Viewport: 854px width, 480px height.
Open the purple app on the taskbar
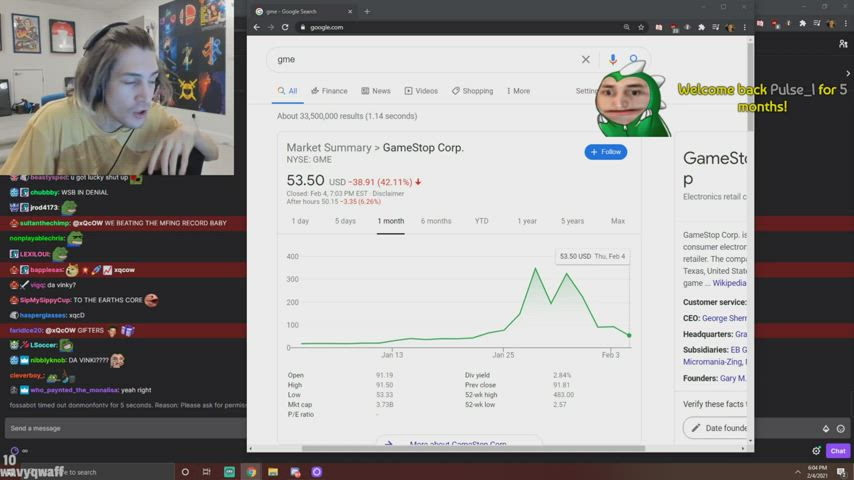point(316,472)
